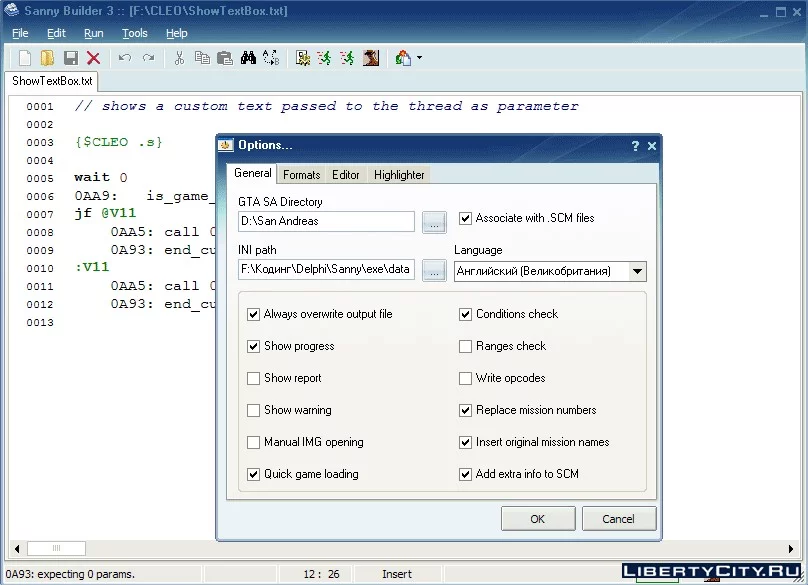Click status message '0A93: expecting 0 params.'
This screenshot has width=808, height=585.
(x=70, y=574)
